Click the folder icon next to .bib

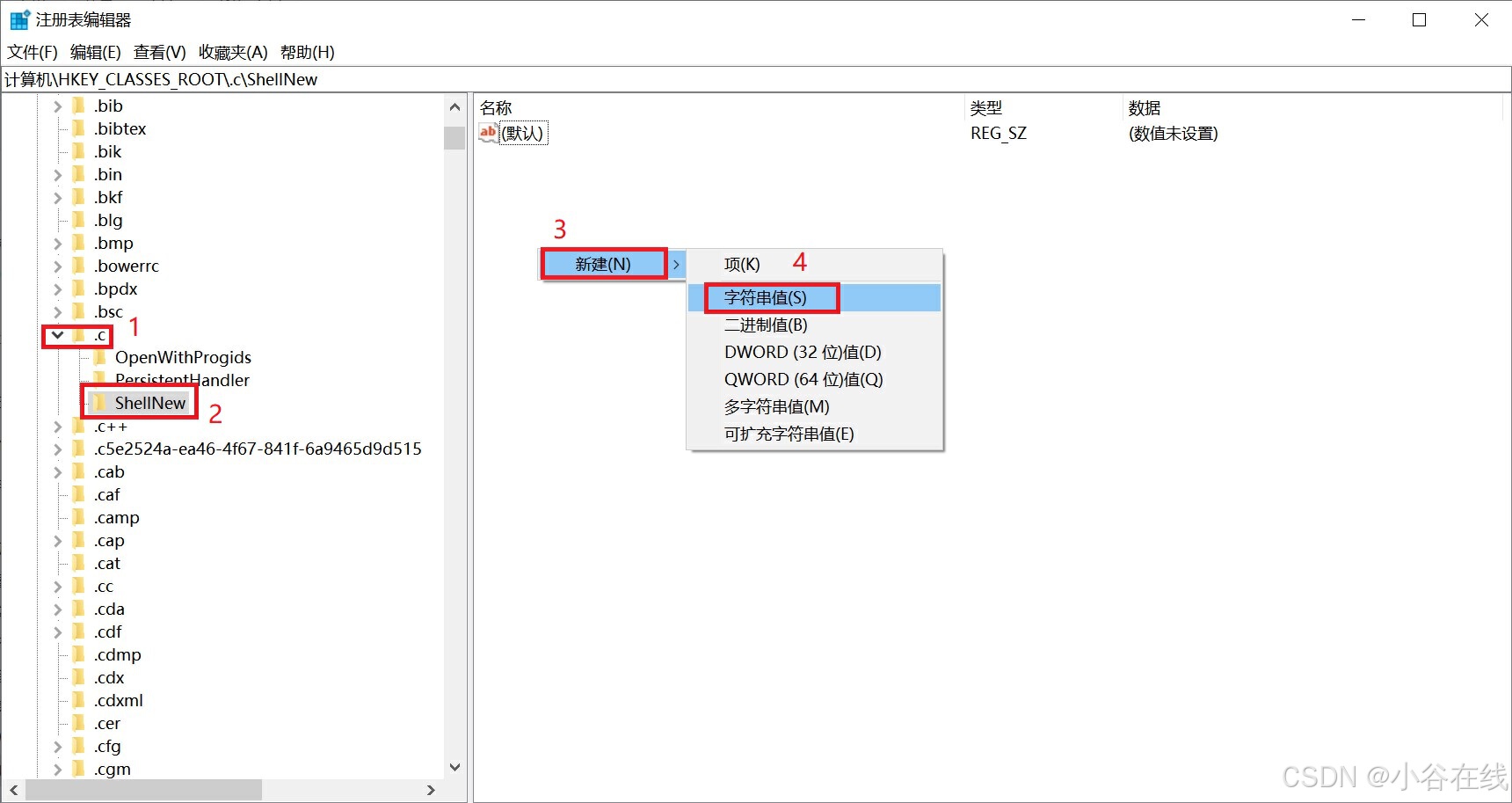pyautogui.click(x=79, y=106)
